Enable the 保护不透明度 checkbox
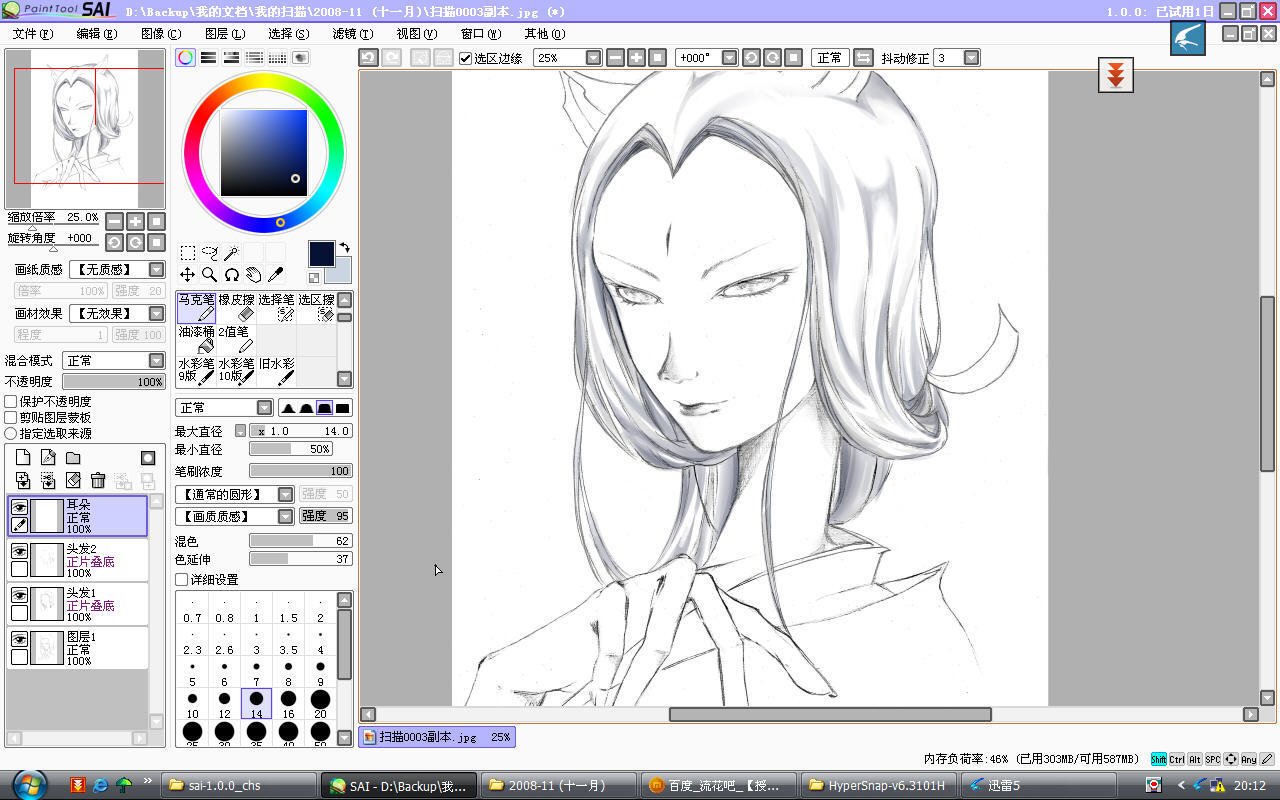This screenshot has width=1280, height=800. point(11,402)
